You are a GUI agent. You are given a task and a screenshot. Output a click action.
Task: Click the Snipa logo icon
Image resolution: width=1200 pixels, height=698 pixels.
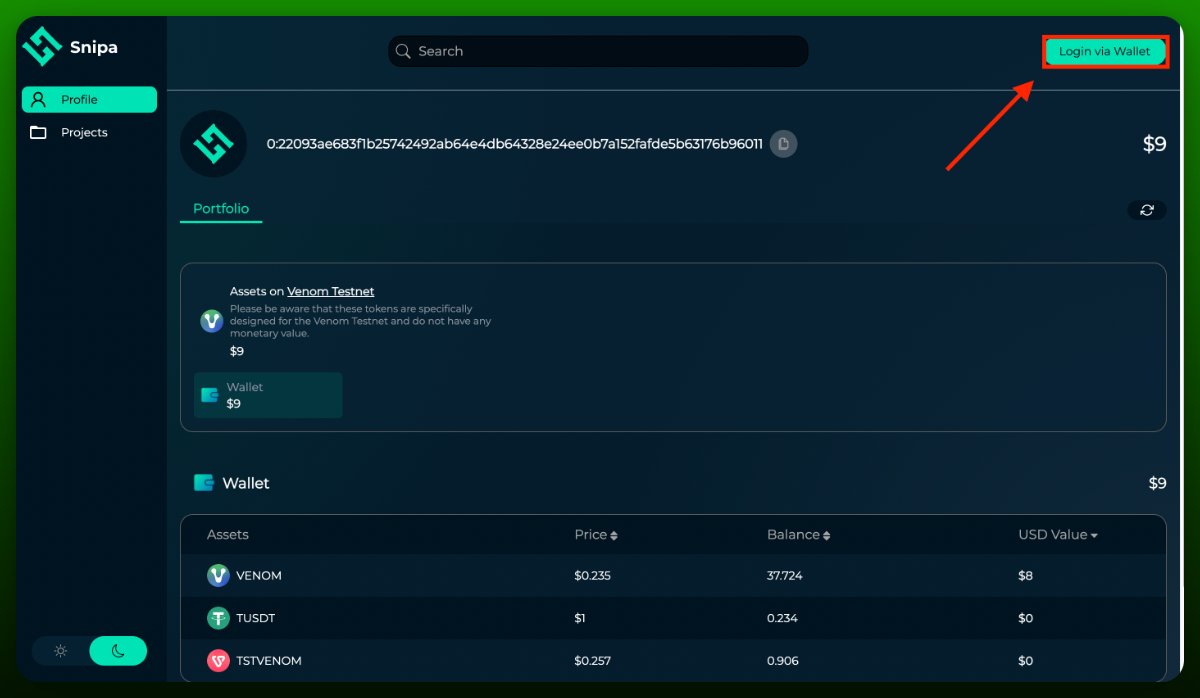click(43, 46)
